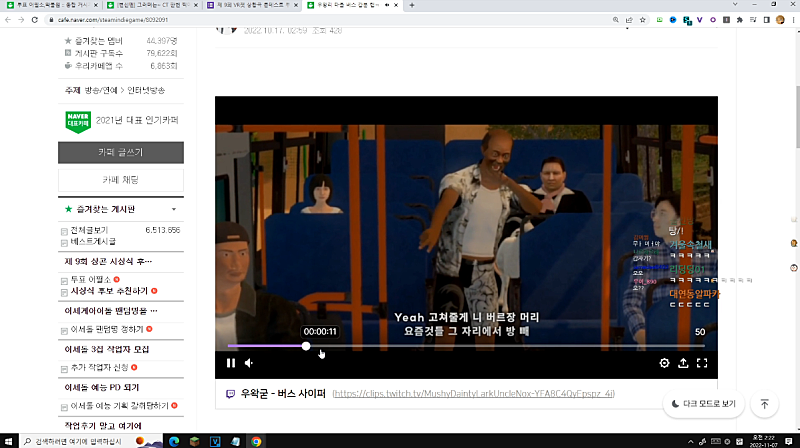Click the page vertical scrollbar thumb
The image size is (800, 448).
(797, 115)
